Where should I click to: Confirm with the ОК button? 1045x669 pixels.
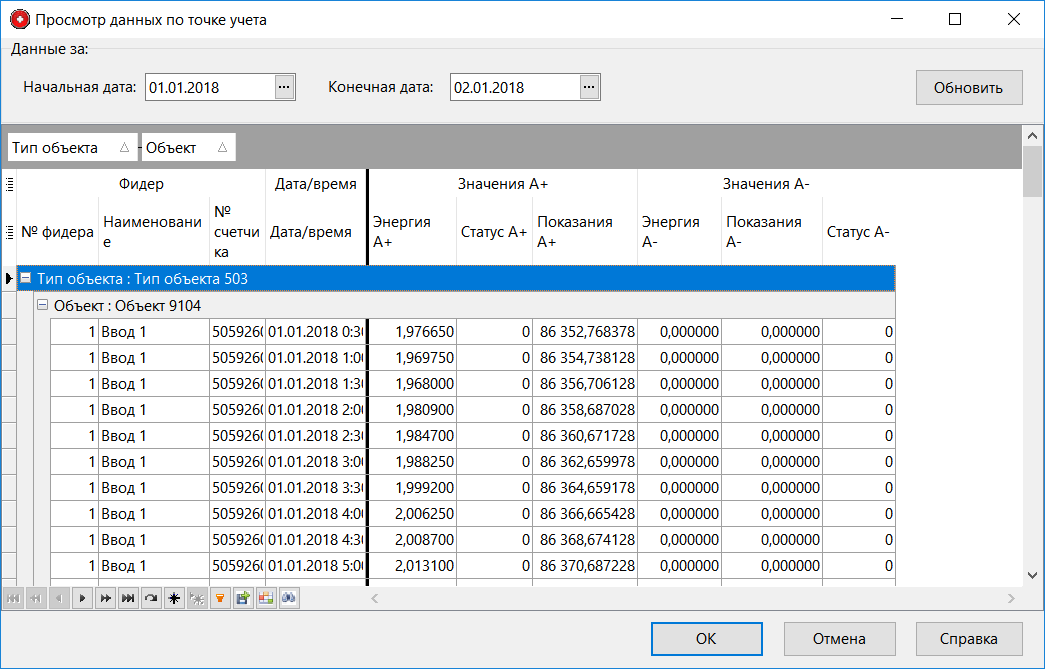point(706,639)
